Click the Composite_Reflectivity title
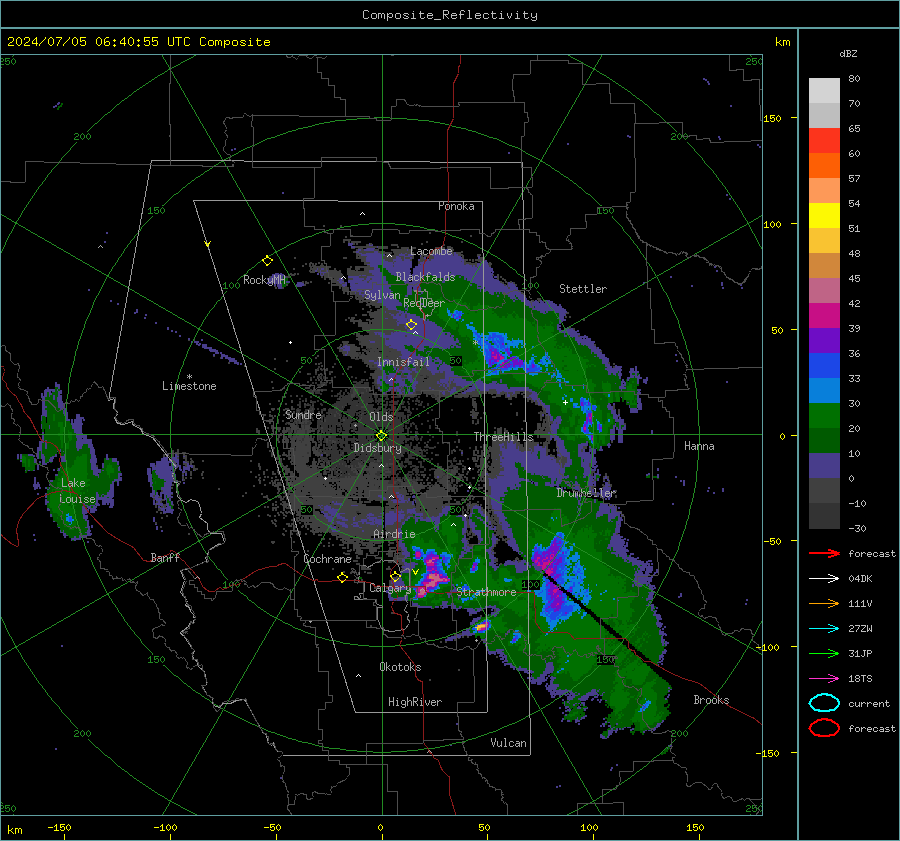 coord(450,15)
